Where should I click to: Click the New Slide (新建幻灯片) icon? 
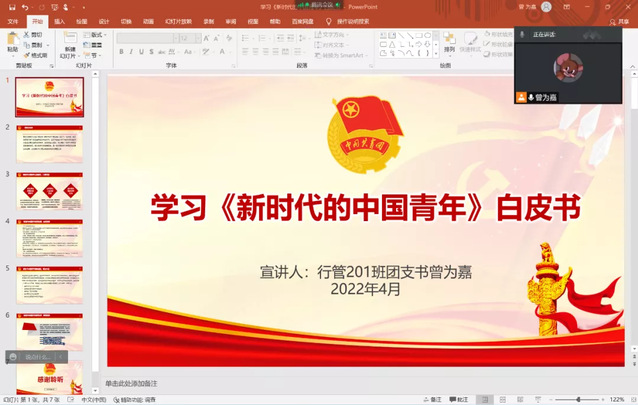[x=70, y=38]
